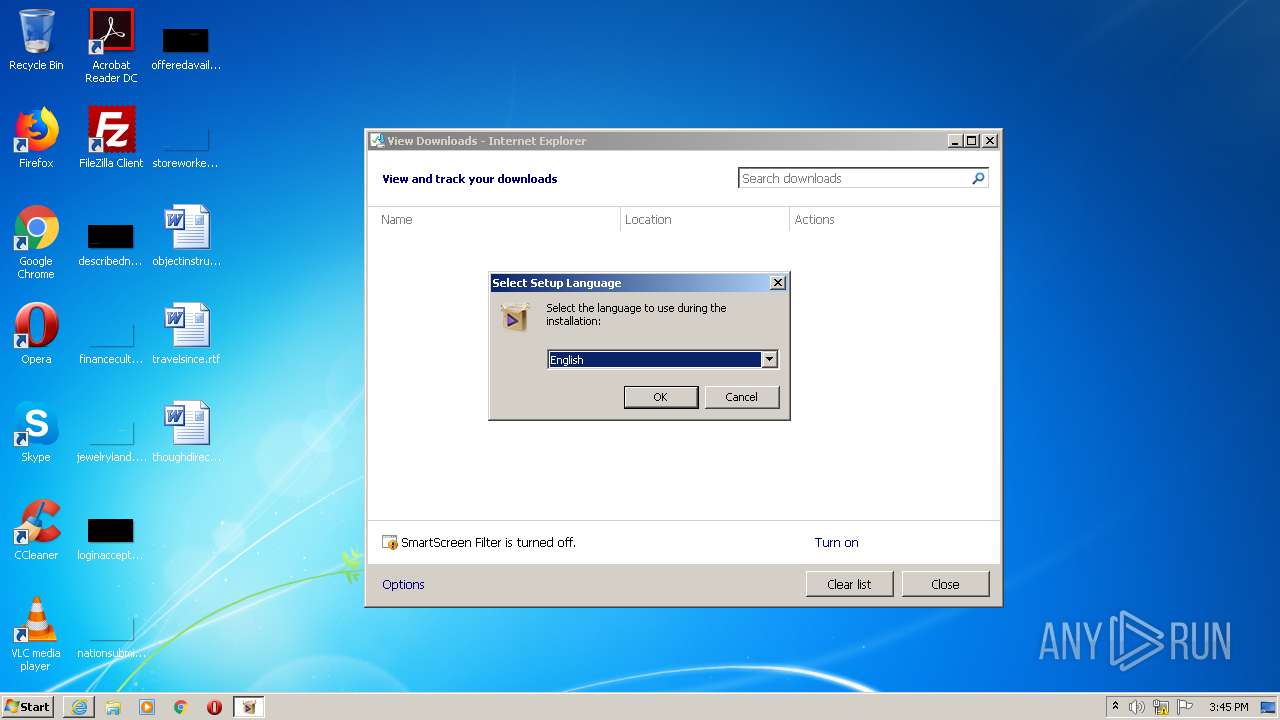Image resolution: width=1280 pixels, height=720 pixels.
Task: Click Close button in View Downloads
Action: [945, 585]
